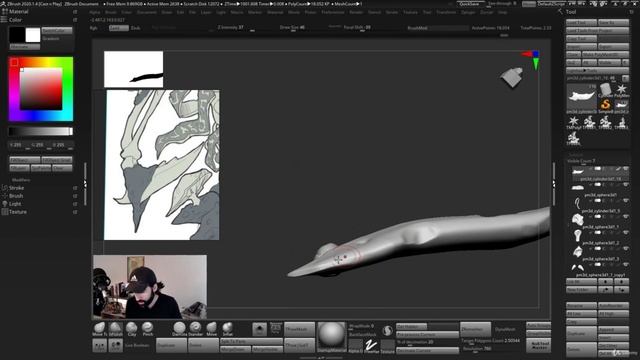Select the Move Topological brush

[100, 329]
